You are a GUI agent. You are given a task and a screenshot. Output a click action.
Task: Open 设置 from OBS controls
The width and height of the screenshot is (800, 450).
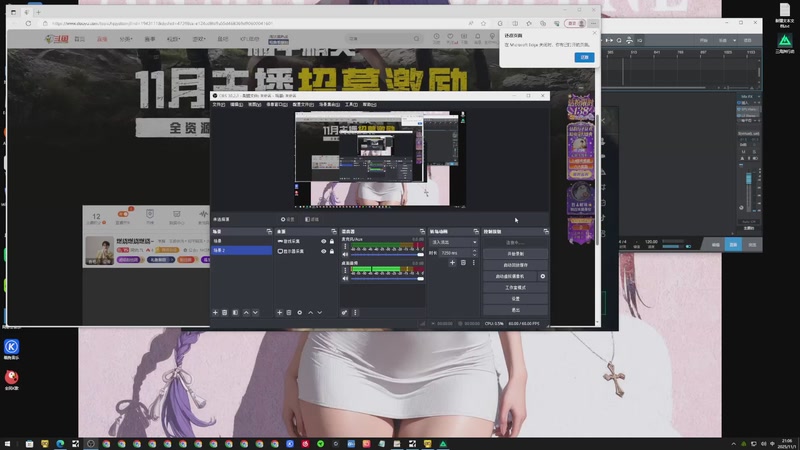[x=515, y=299]
